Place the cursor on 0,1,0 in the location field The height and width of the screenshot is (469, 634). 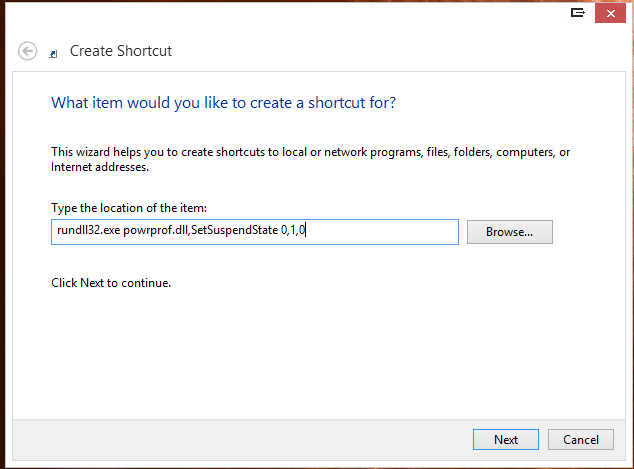pos(293,230)
